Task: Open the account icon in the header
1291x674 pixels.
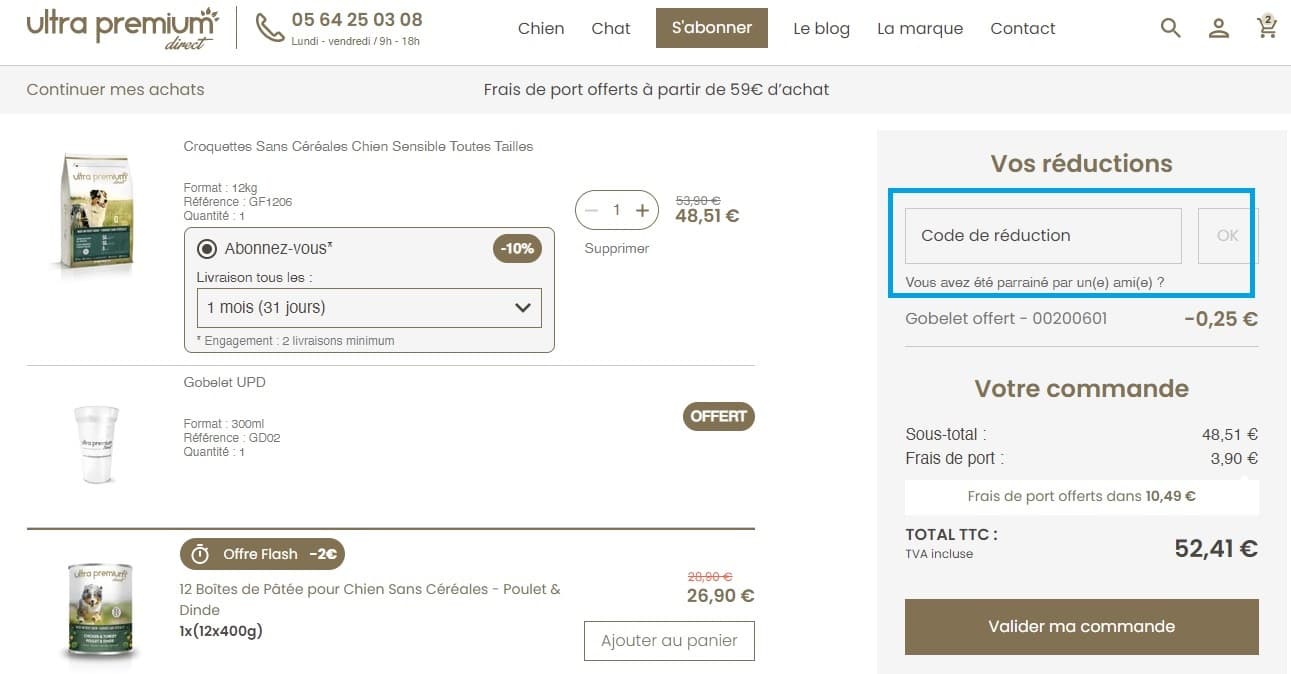Action: tap(1218, 29)
